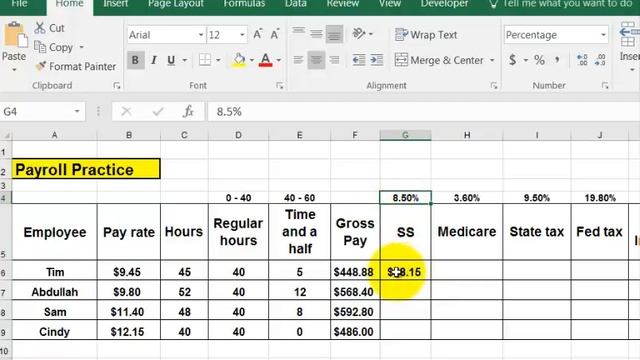Switch to the Insert tab
This screenshot has height=360, width=640.
tap(116, 4)
